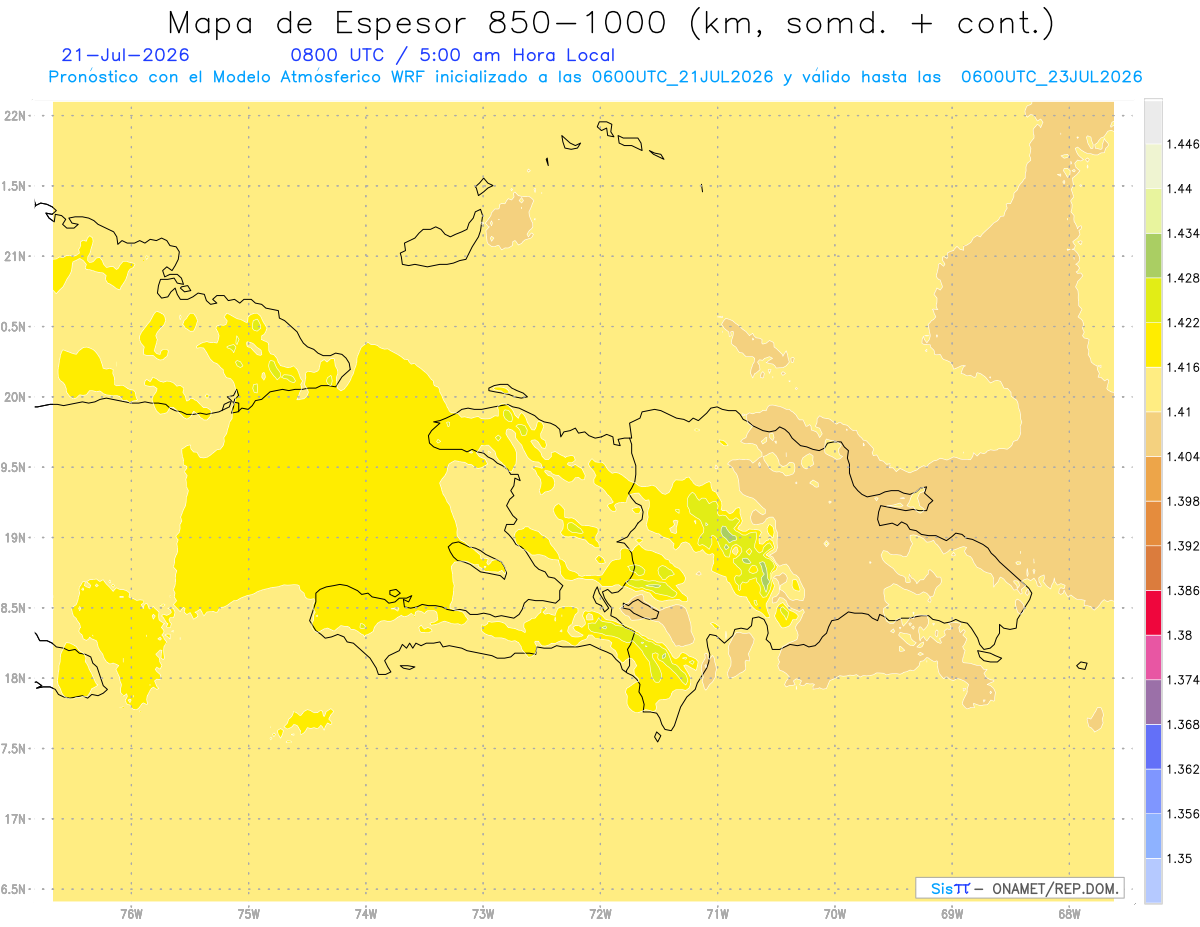
Task: Select the date label '21-Jul-2026'
Action: (x=125, y=55)
